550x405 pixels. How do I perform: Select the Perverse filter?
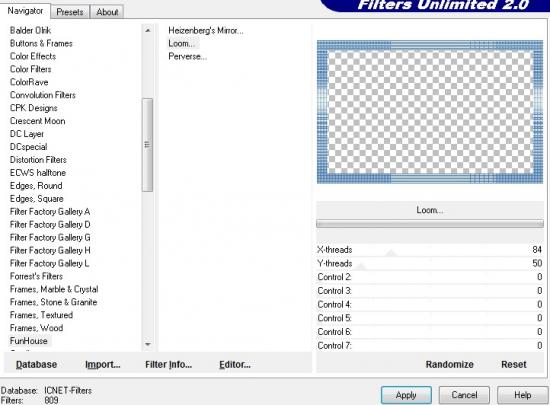[187, 56]
